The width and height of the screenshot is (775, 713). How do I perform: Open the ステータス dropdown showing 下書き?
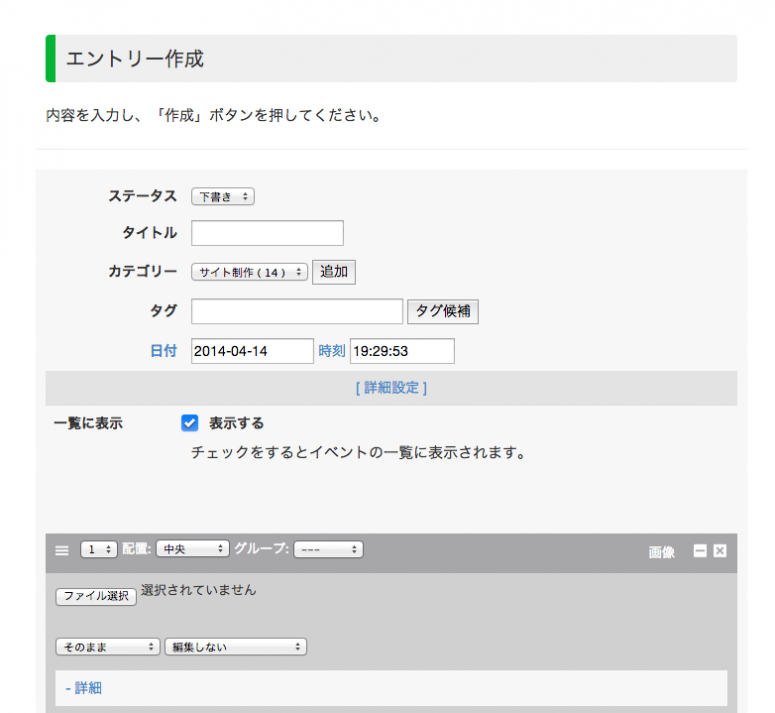223,197
